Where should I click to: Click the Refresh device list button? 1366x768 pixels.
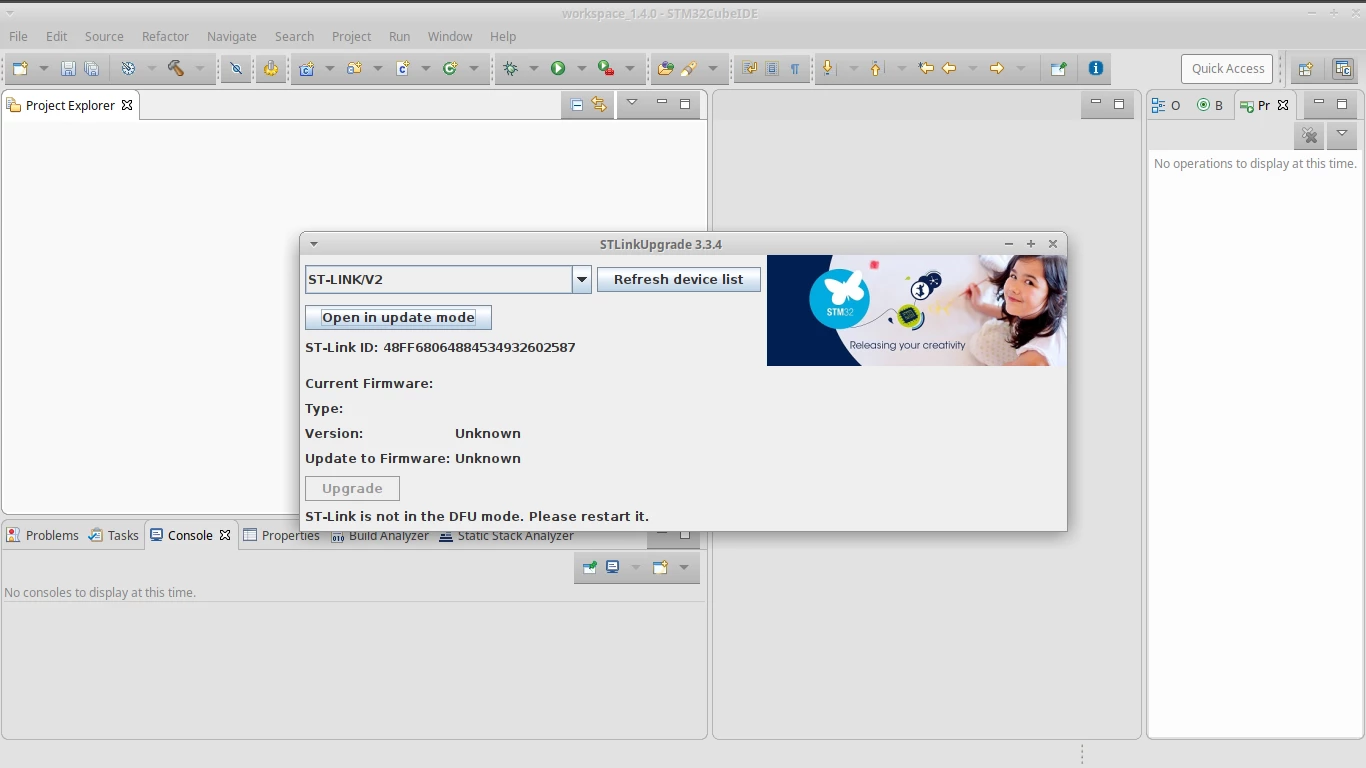679,280
